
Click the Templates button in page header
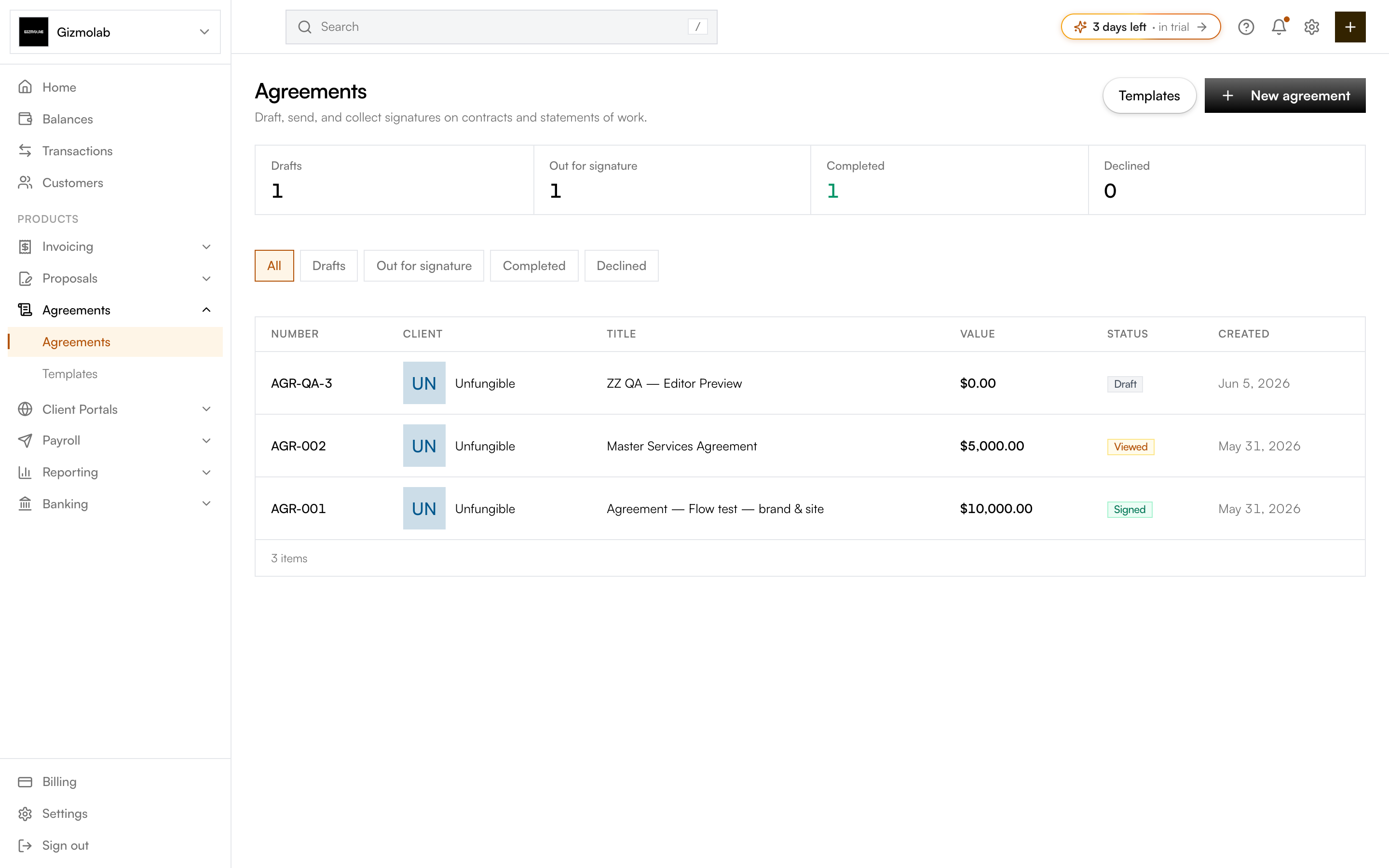click(x=1149, y=96)
